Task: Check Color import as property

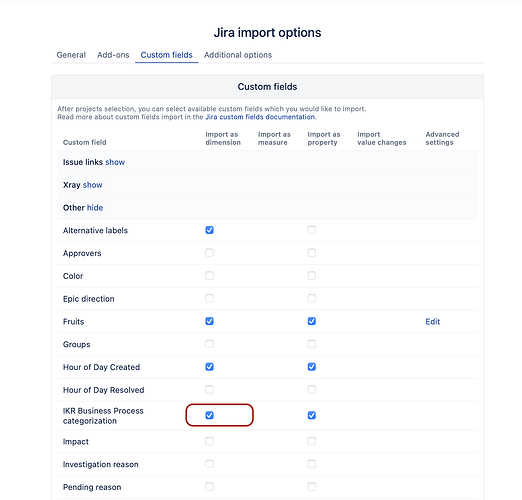Action: 312,276
